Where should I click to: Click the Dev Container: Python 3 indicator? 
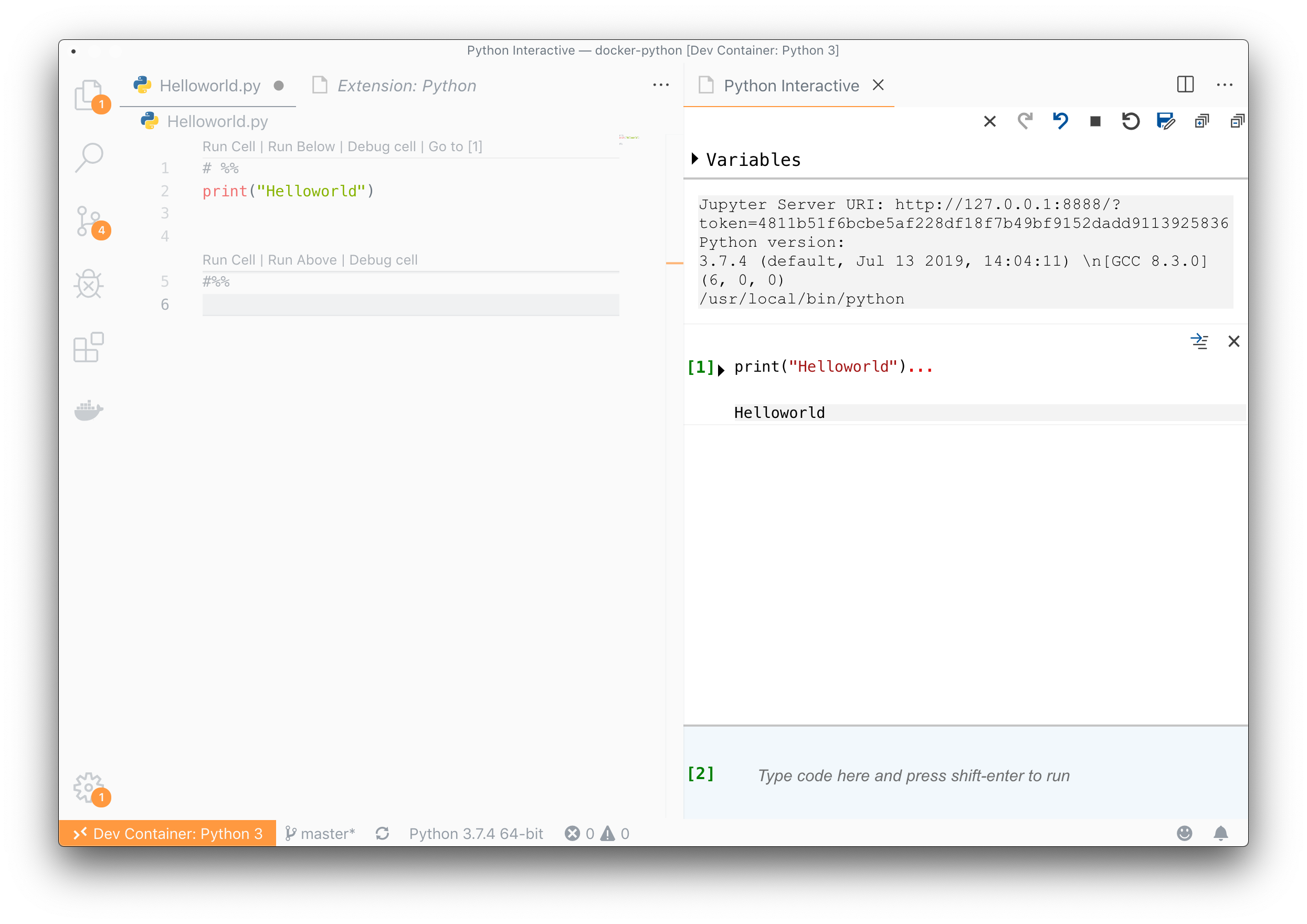pos(167,833)
